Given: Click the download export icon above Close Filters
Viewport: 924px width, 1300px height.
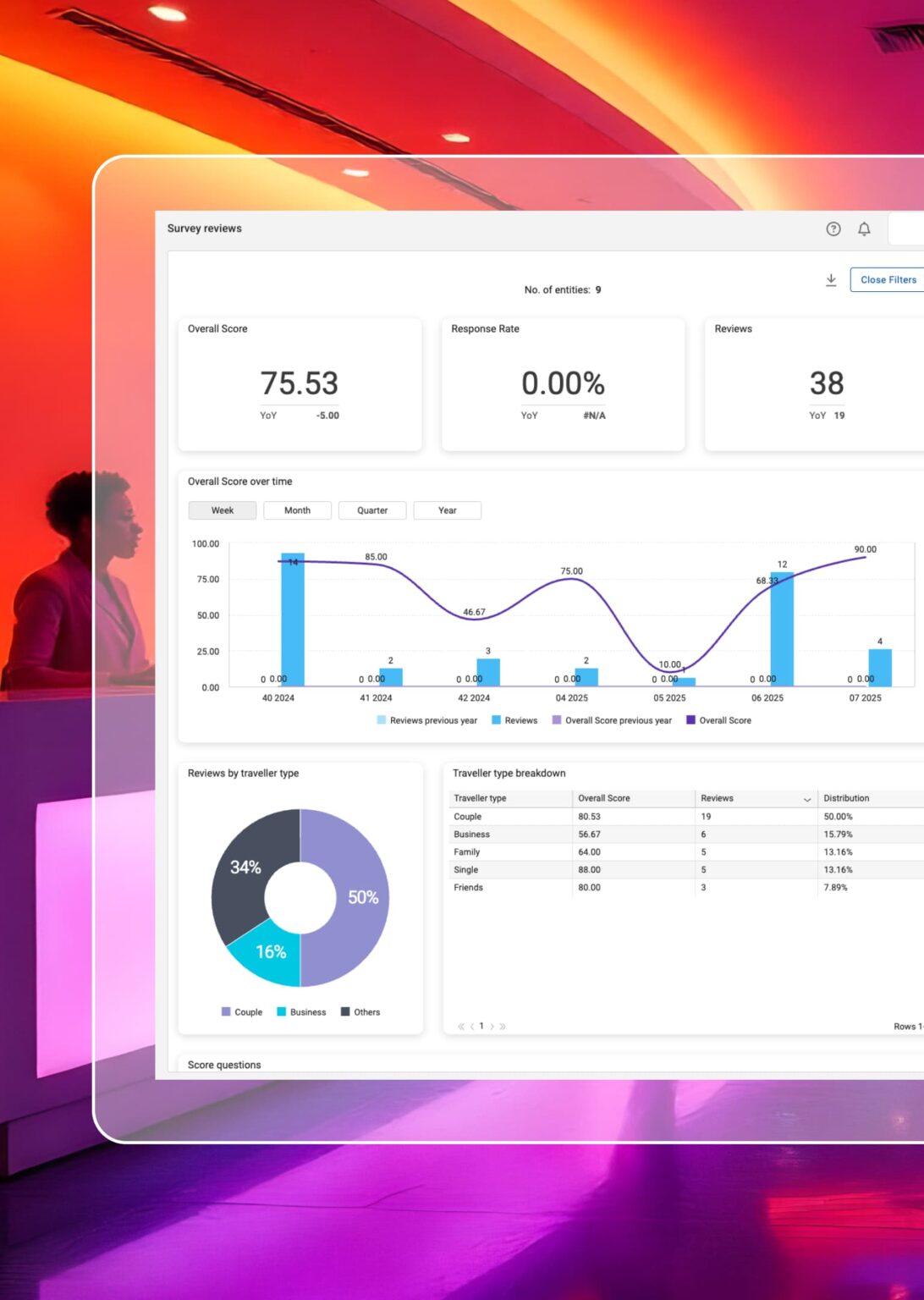Looking at the screenshot, I should click(x=830, y=278).
